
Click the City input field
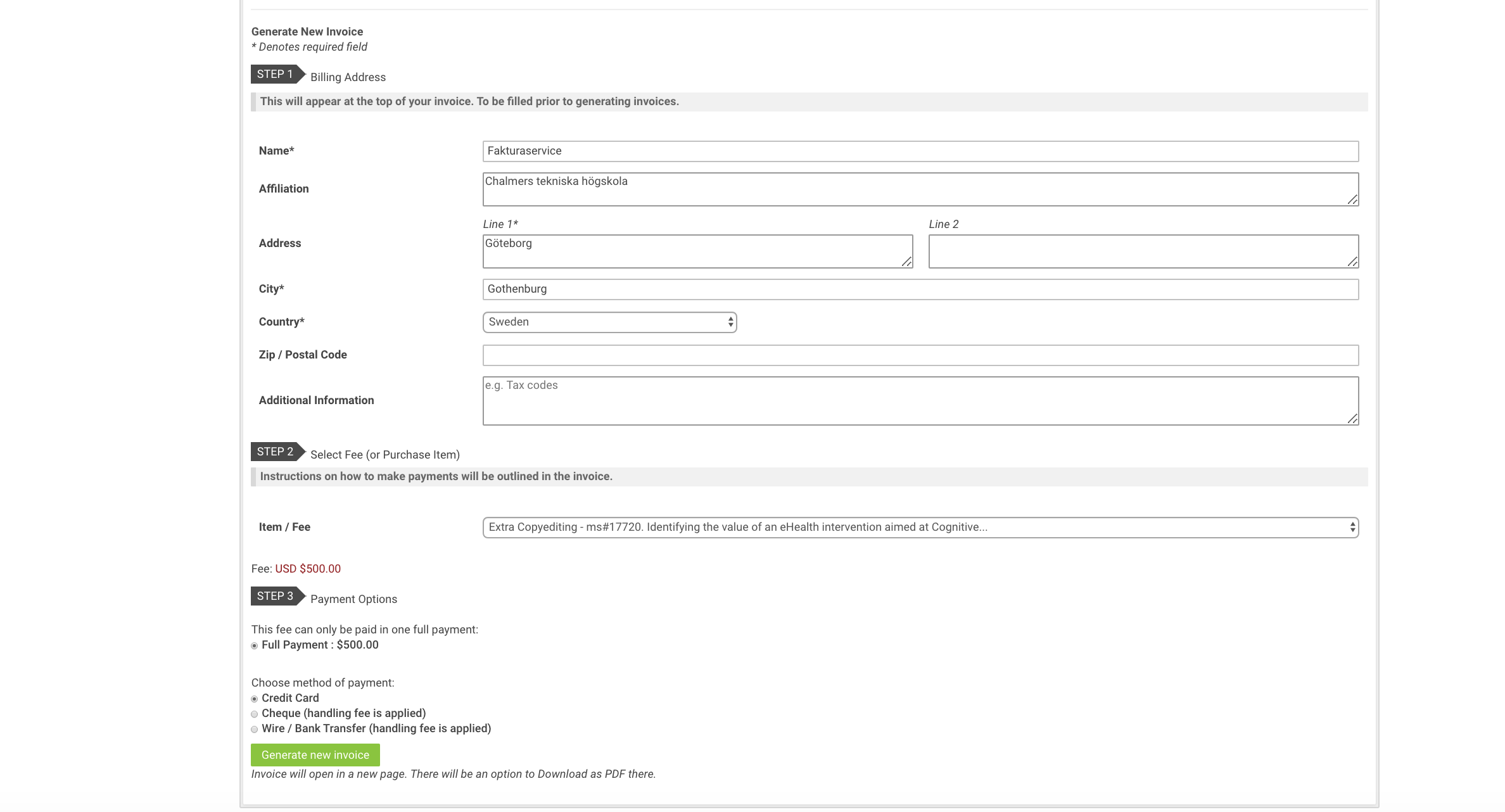pos(920,289)
